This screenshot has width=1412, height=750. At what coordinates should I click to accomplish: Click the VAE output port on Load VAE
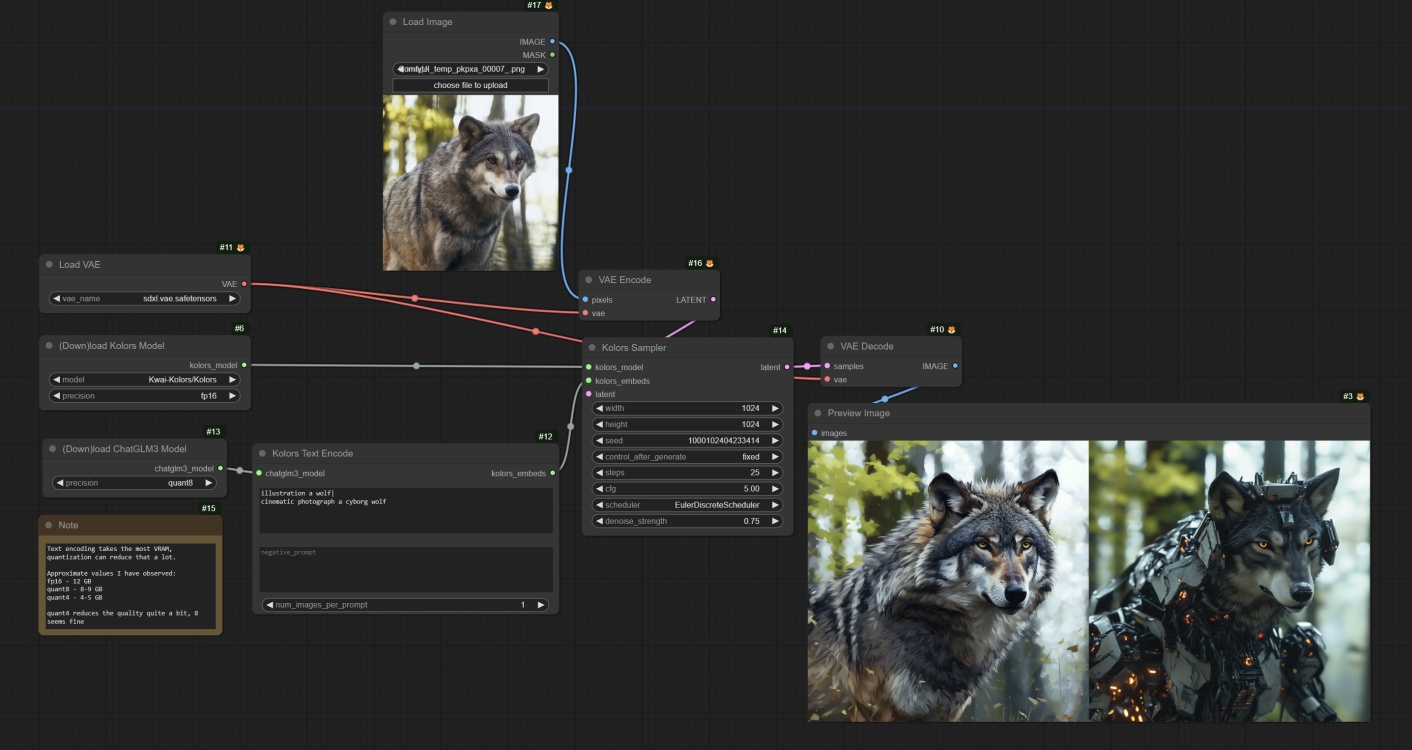[x=244, y=284]
